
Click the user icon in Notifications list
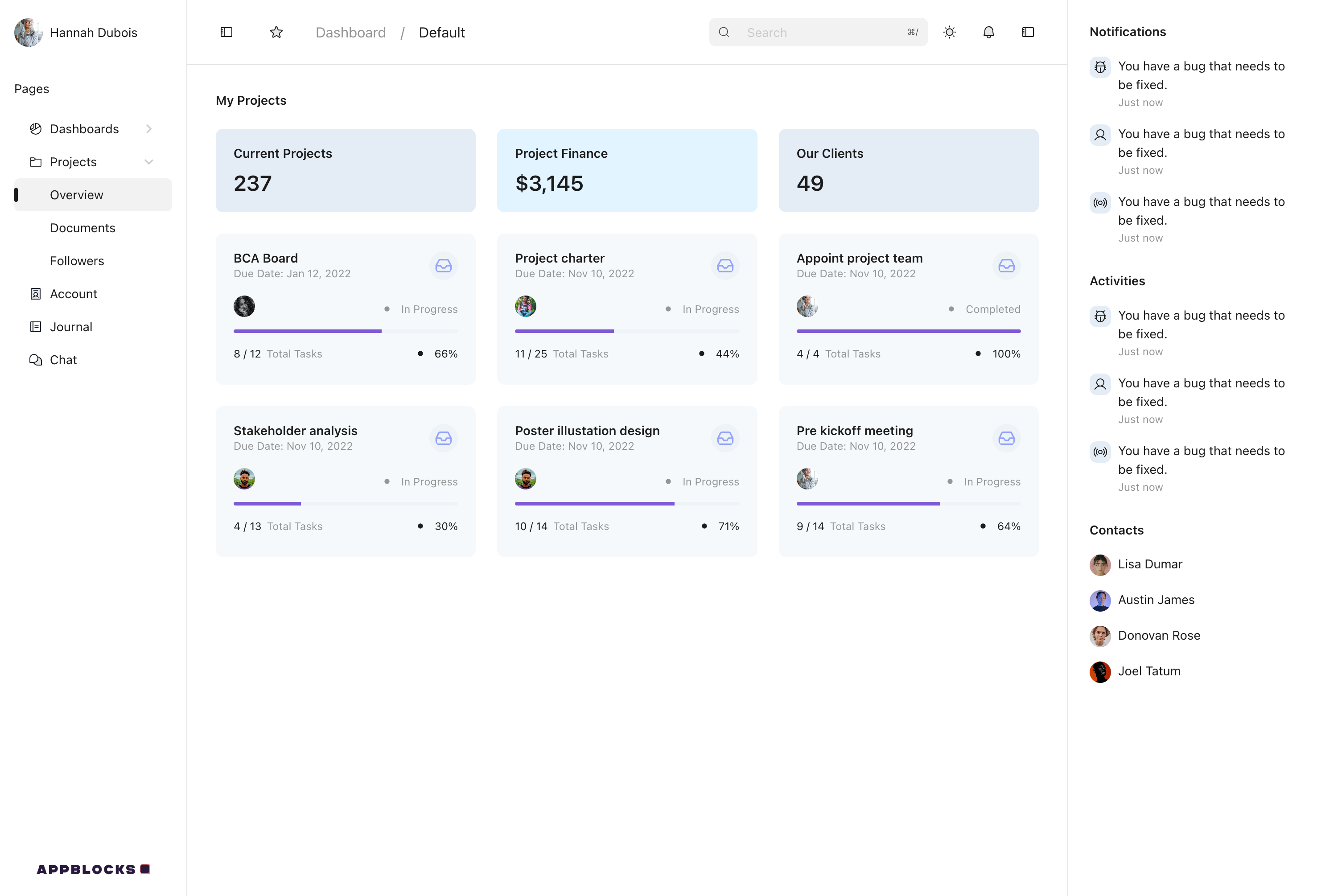[1100, 135]
